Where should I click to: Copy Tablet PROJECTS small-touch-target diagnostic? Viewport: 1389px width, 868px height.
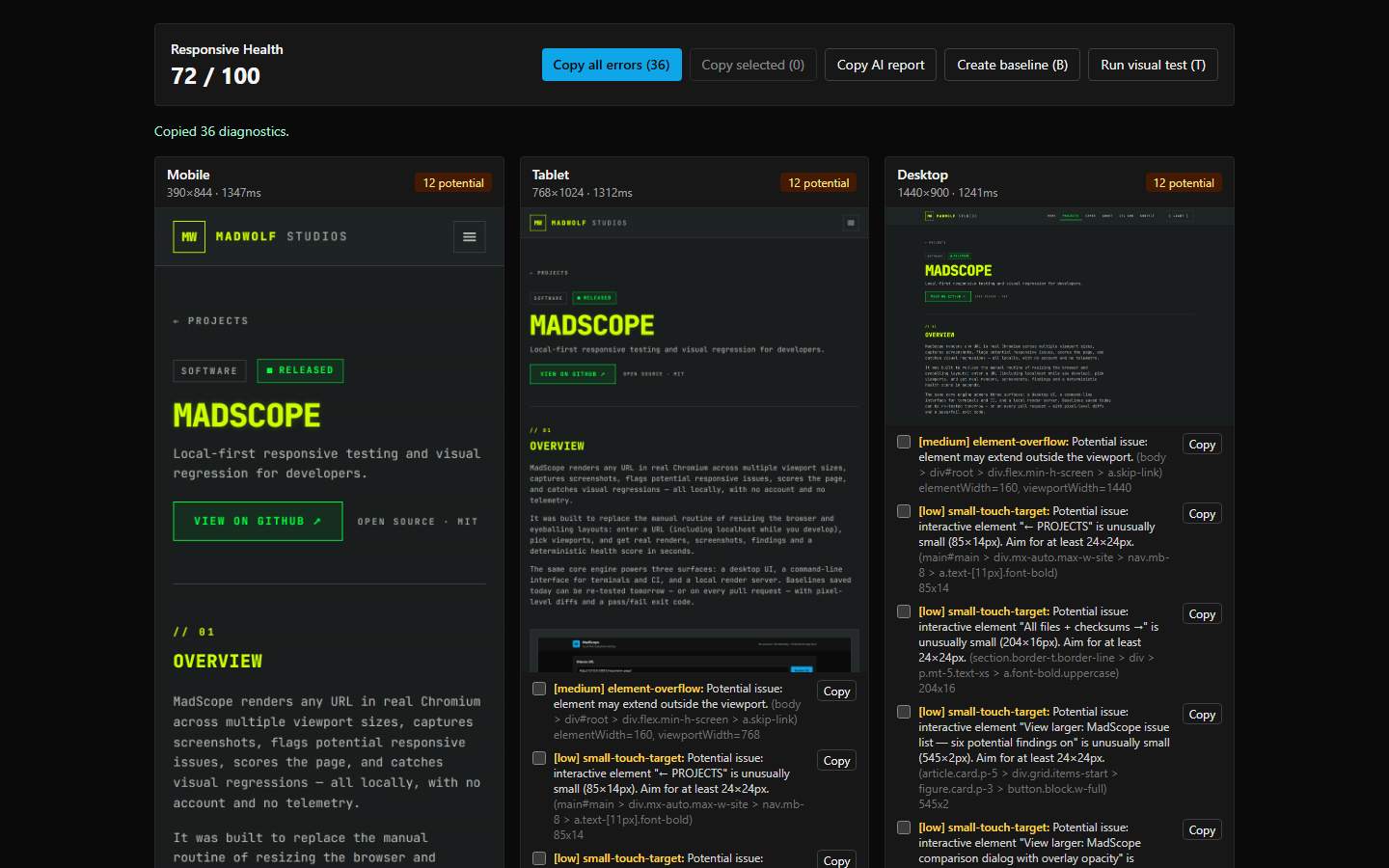point(837,761)
